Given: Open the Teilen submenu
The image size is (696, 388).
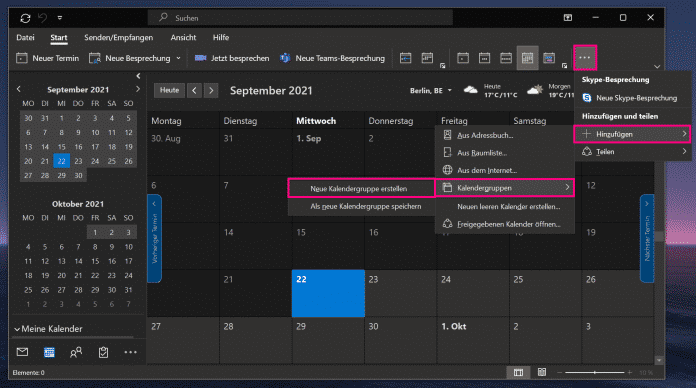Looking at the screenshot, I should pyautogui.click(x=632, y=152).
